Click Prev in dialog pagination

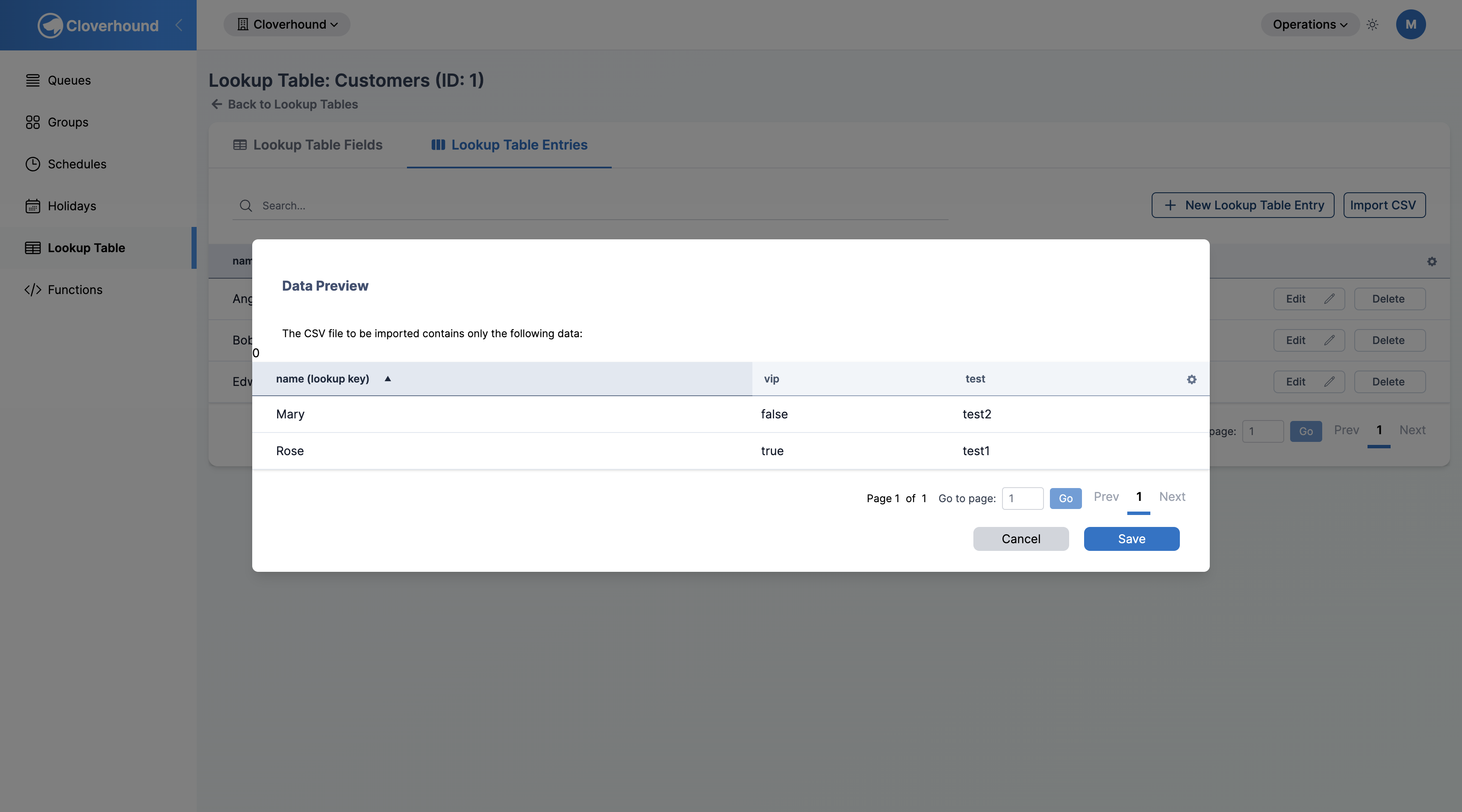click(1106, 497)
